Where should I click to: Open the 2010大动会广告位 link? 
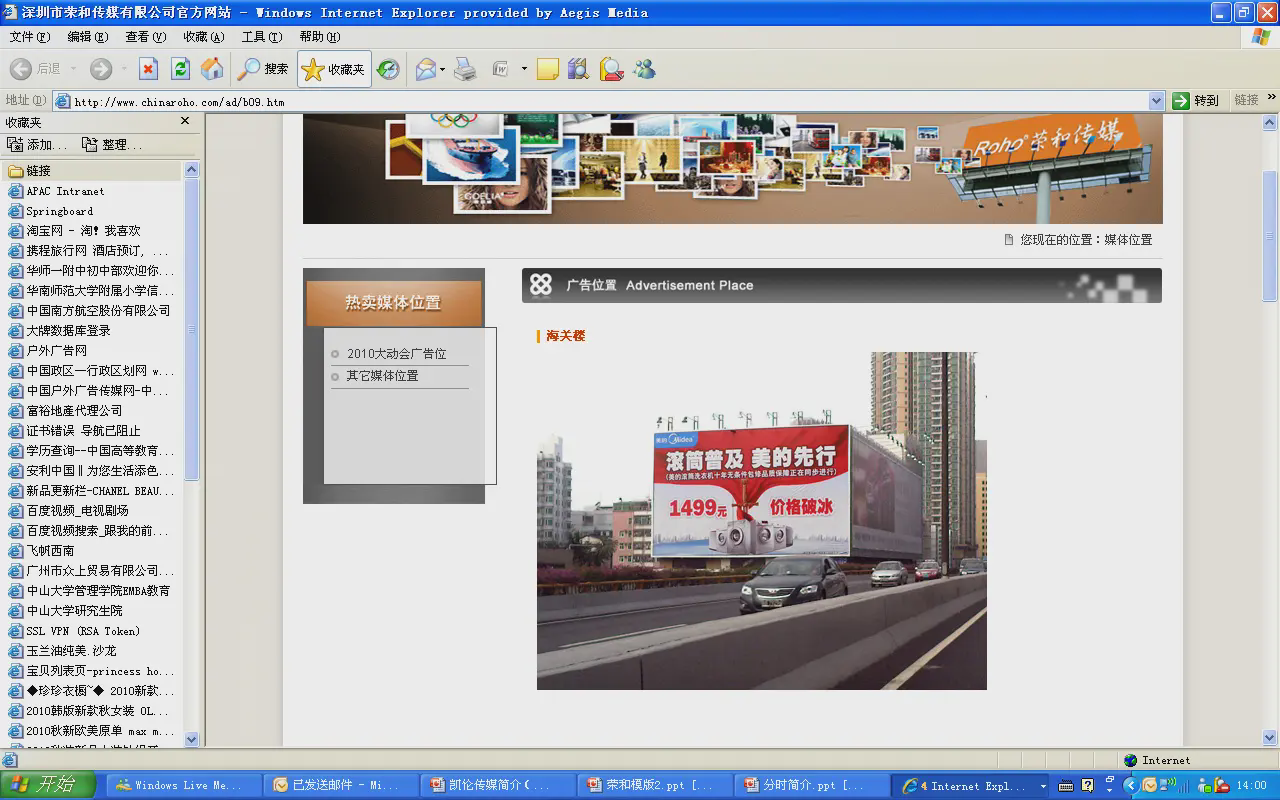[396, 354]
